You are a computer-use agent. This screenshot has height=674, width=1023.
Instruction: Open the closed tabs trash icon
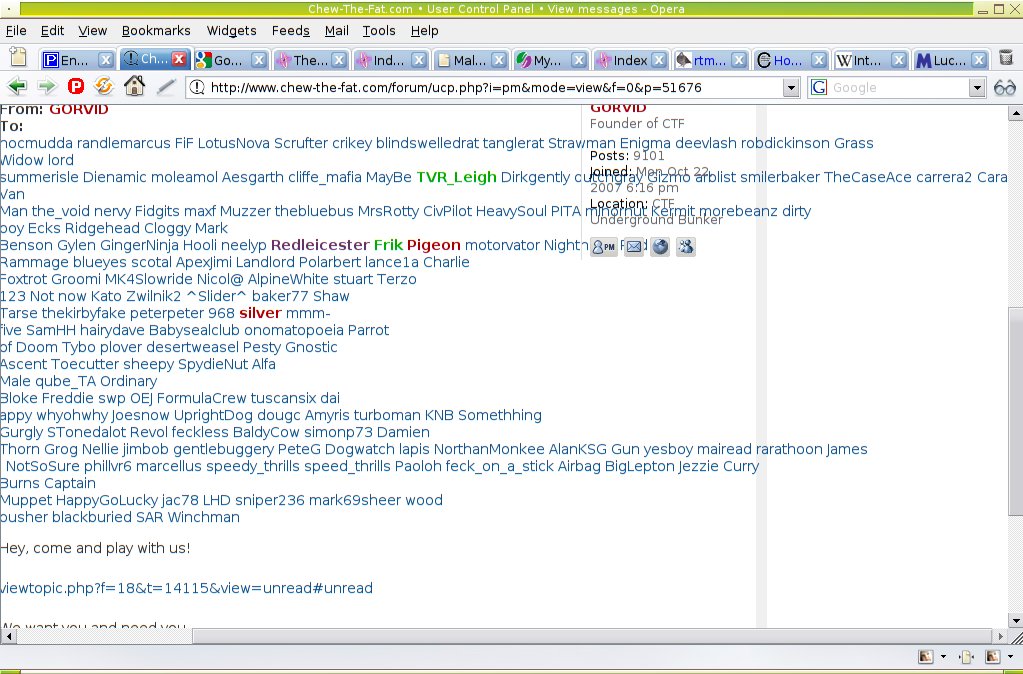pos(1005,58)
